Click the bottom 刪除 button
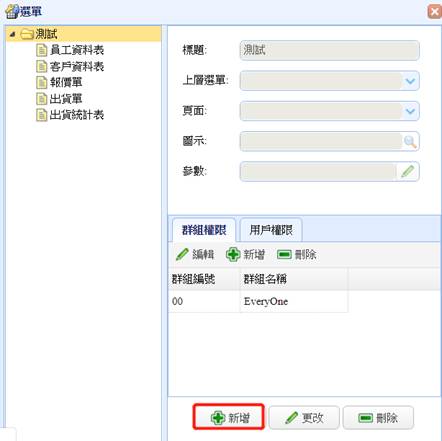Viewport: 442px width, 441px height. click(378, 417)
